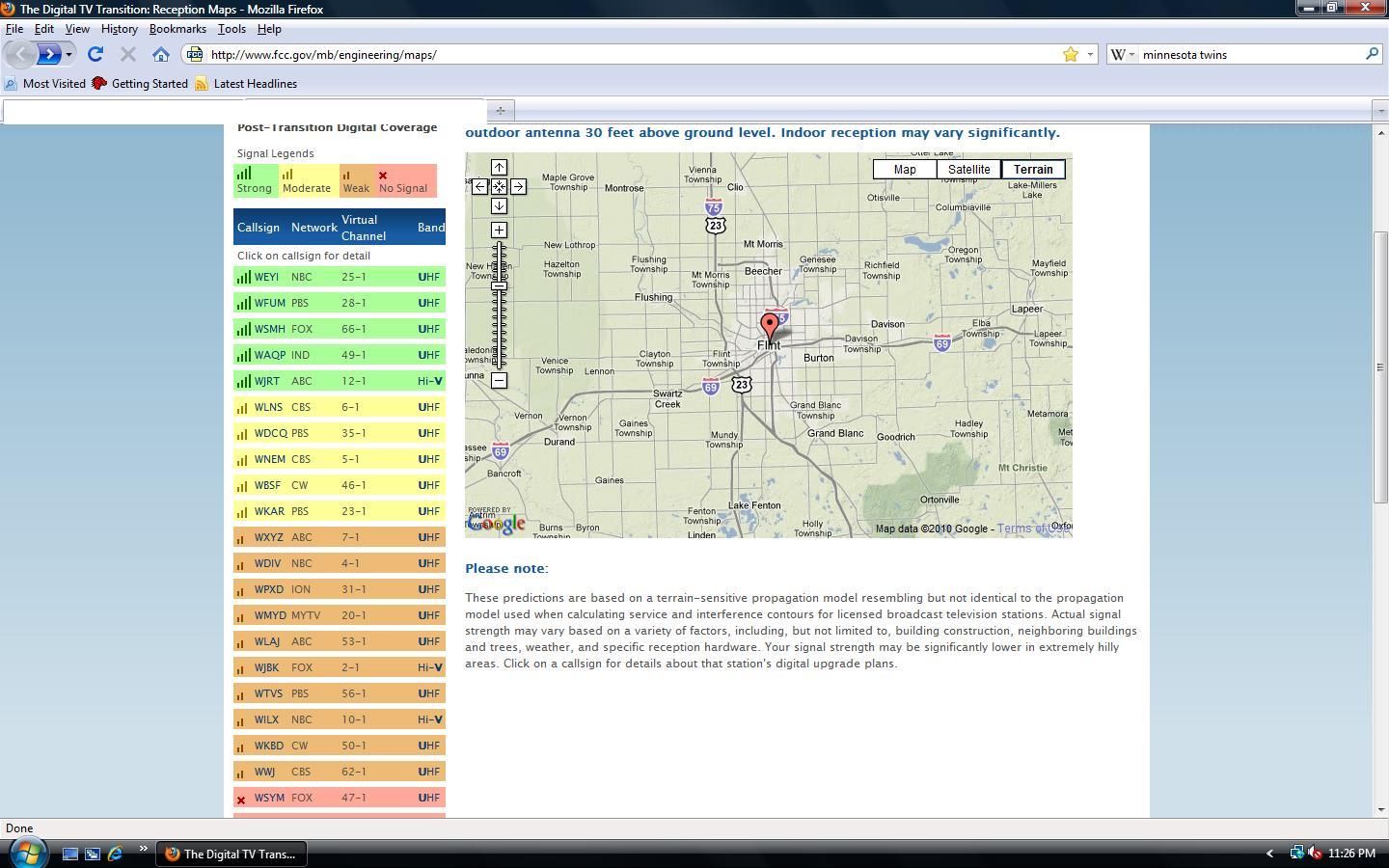Open details for callsign WSMH

point(269,329)
